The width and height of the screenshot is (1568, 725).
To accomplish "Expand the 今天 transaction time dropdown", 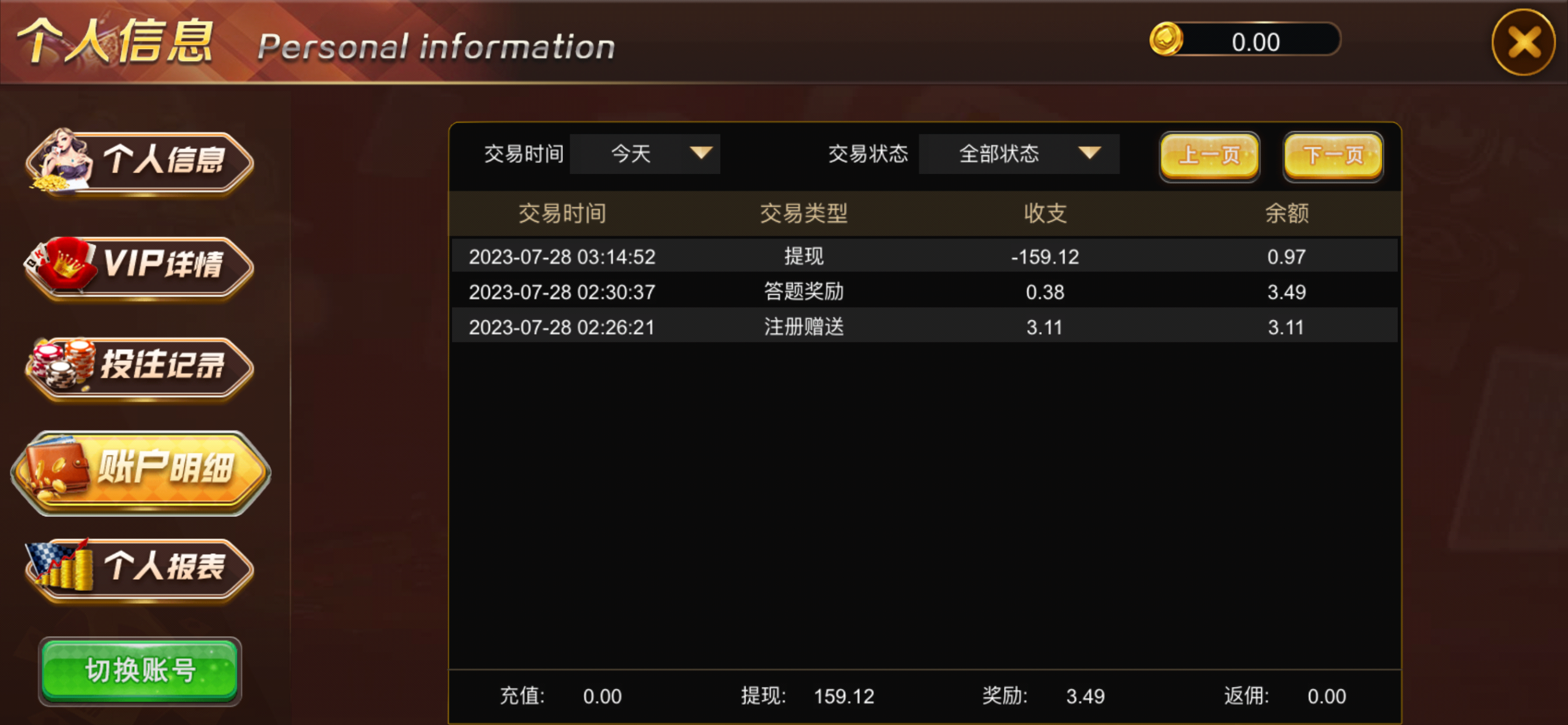I will [645, 154].
